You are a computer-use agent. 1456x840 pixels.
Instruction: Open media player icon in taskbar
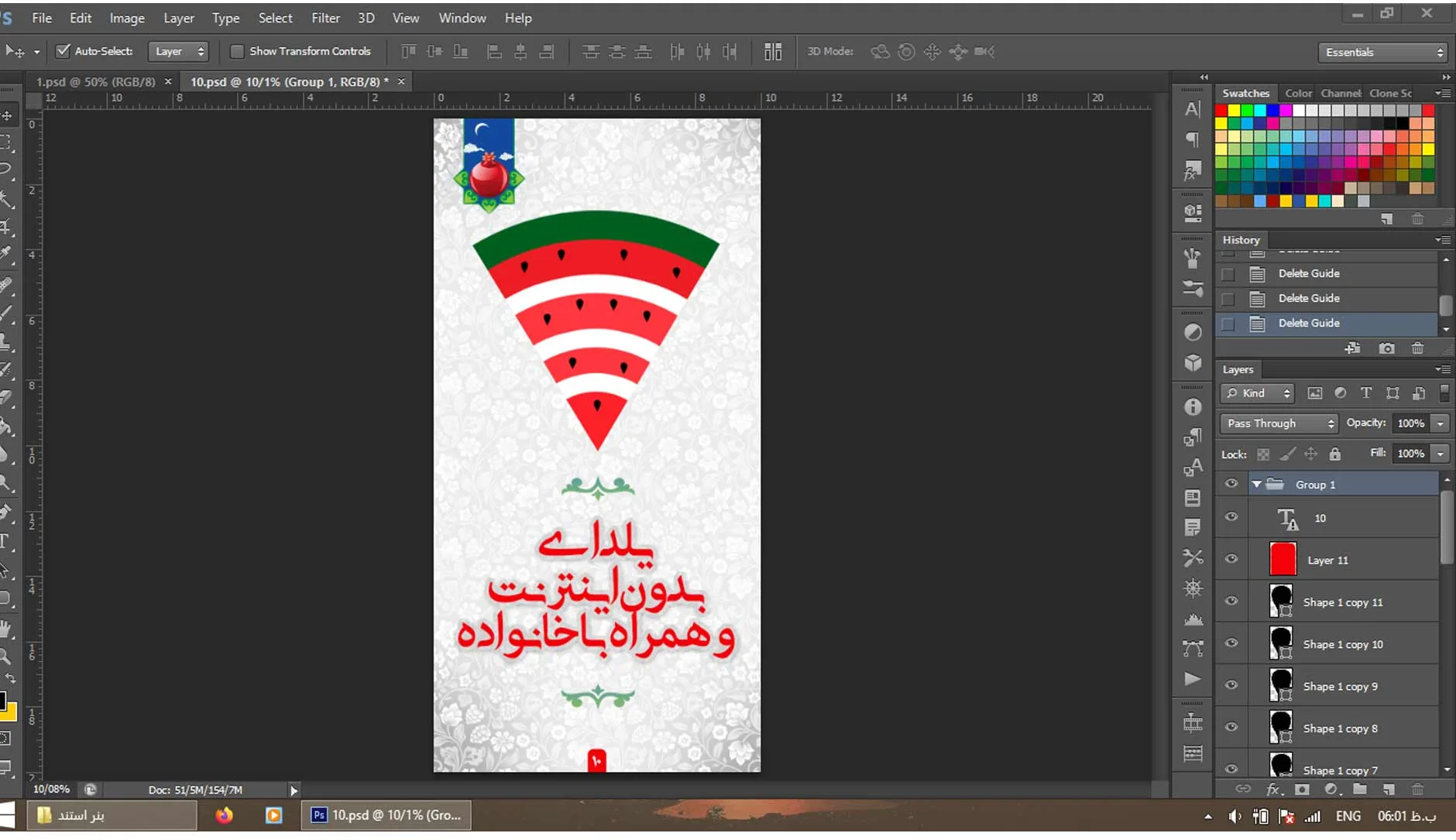(x=273, y=815)
